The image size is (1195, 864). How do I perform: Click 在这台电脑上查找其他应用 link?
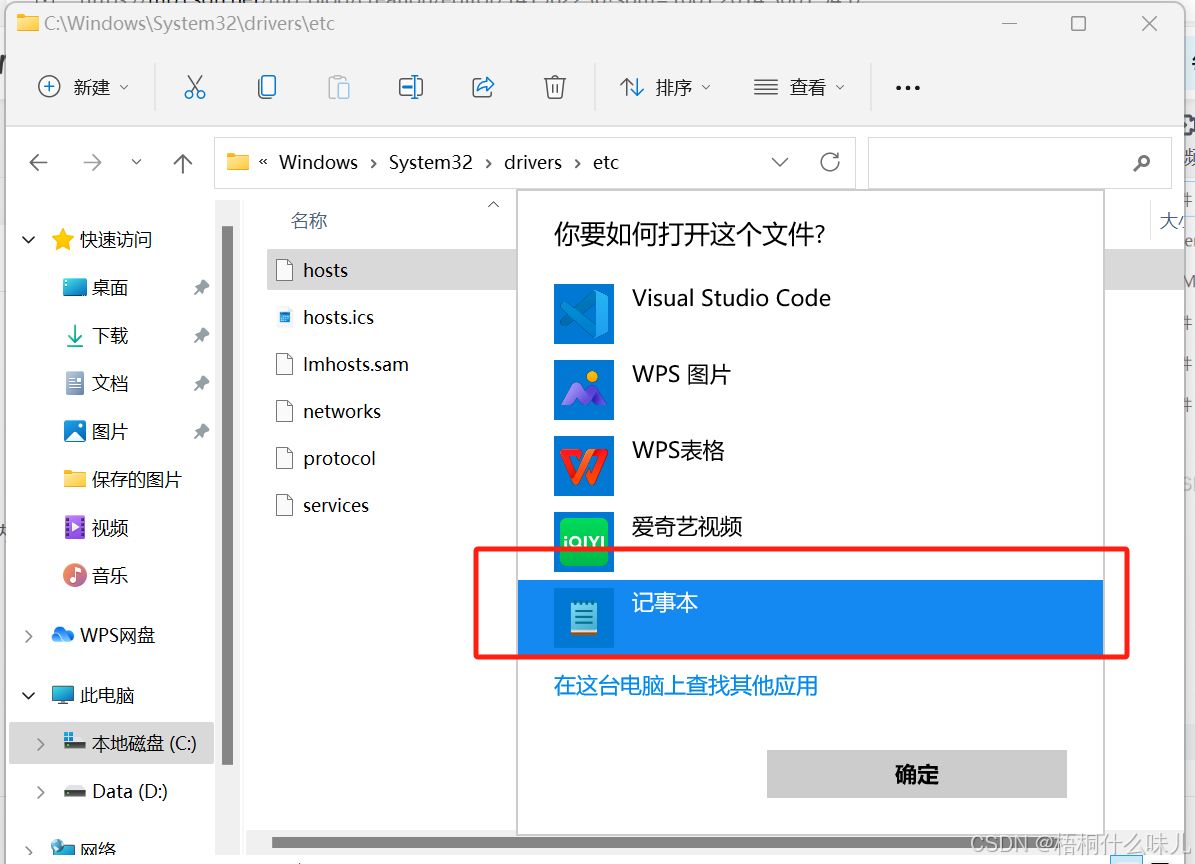pos(686,686)
